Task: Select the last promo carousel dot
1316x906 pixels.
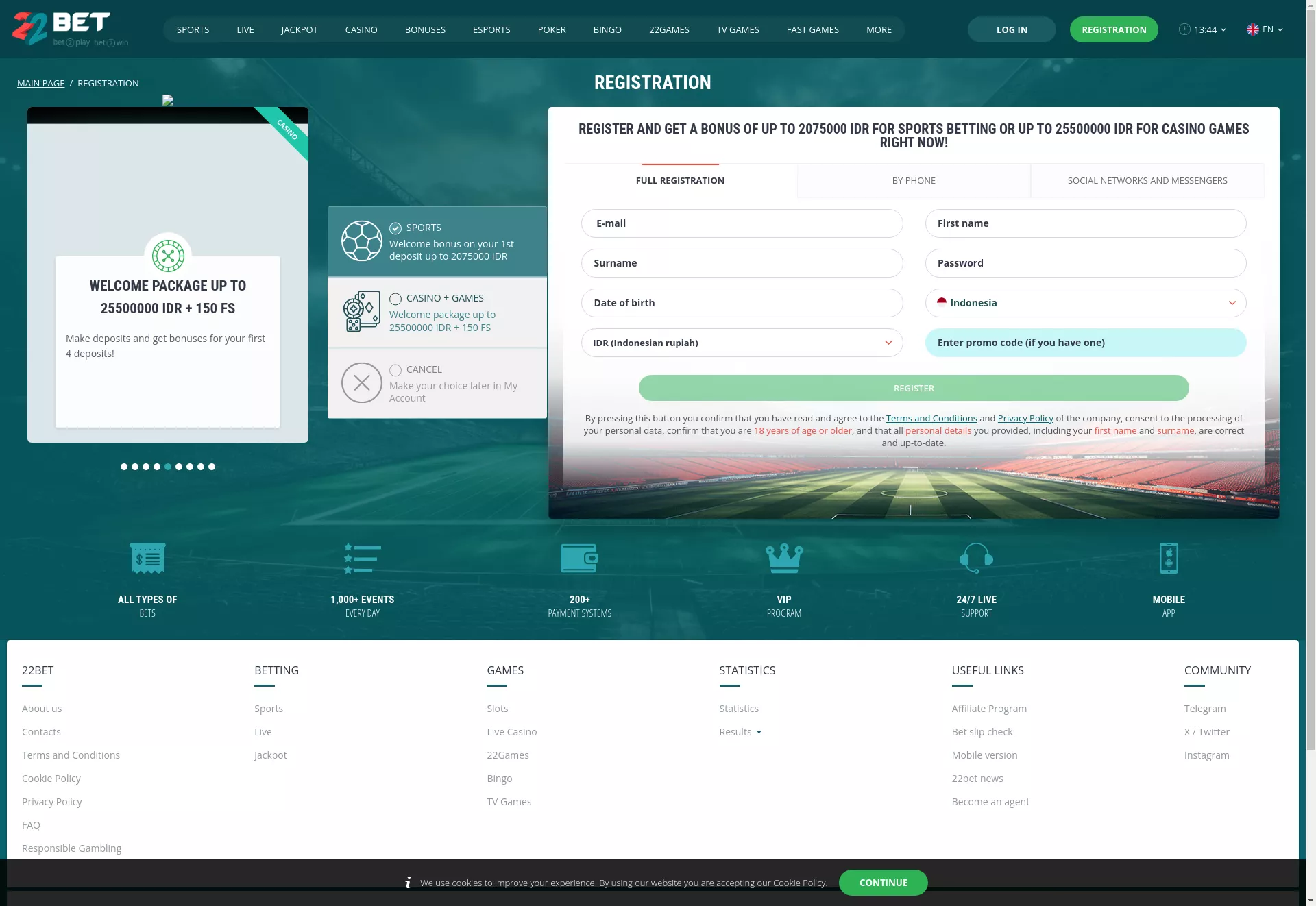Action: (212, 467)
